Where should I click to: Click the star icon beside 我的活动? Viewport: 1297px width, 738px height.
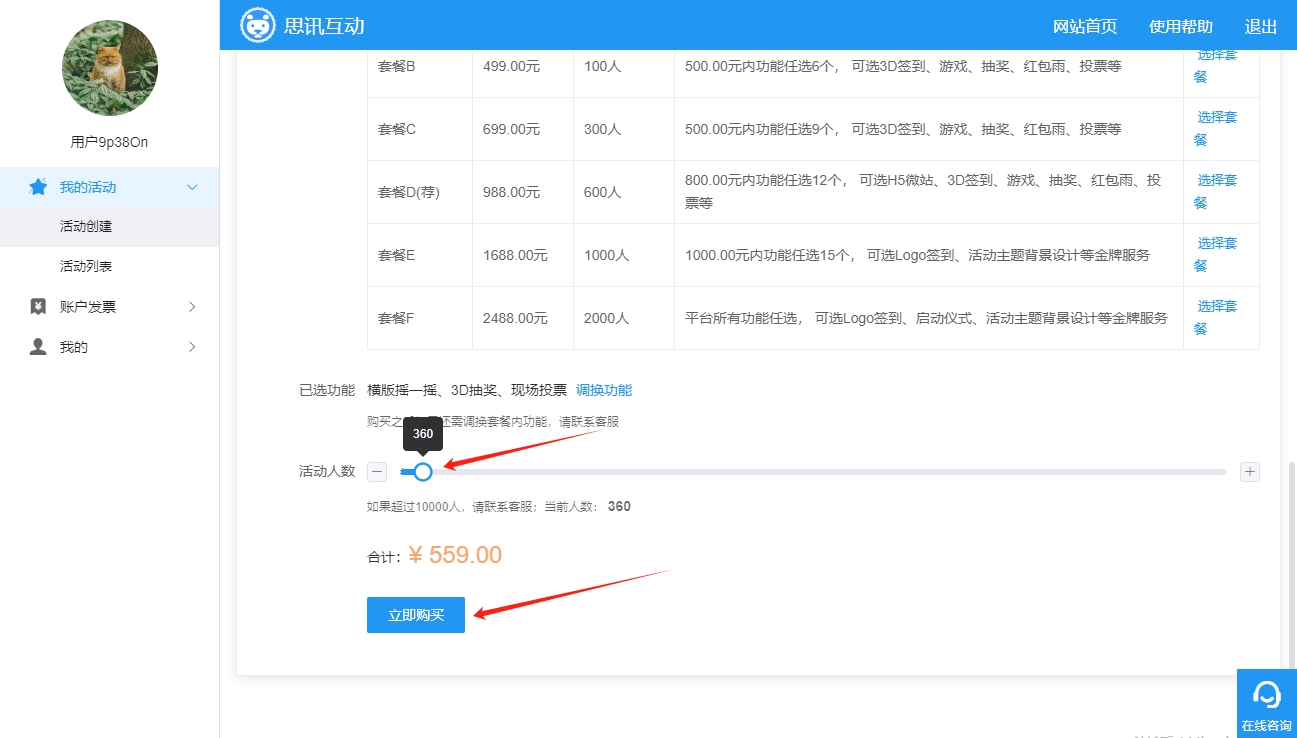click(x=38, y=187)
